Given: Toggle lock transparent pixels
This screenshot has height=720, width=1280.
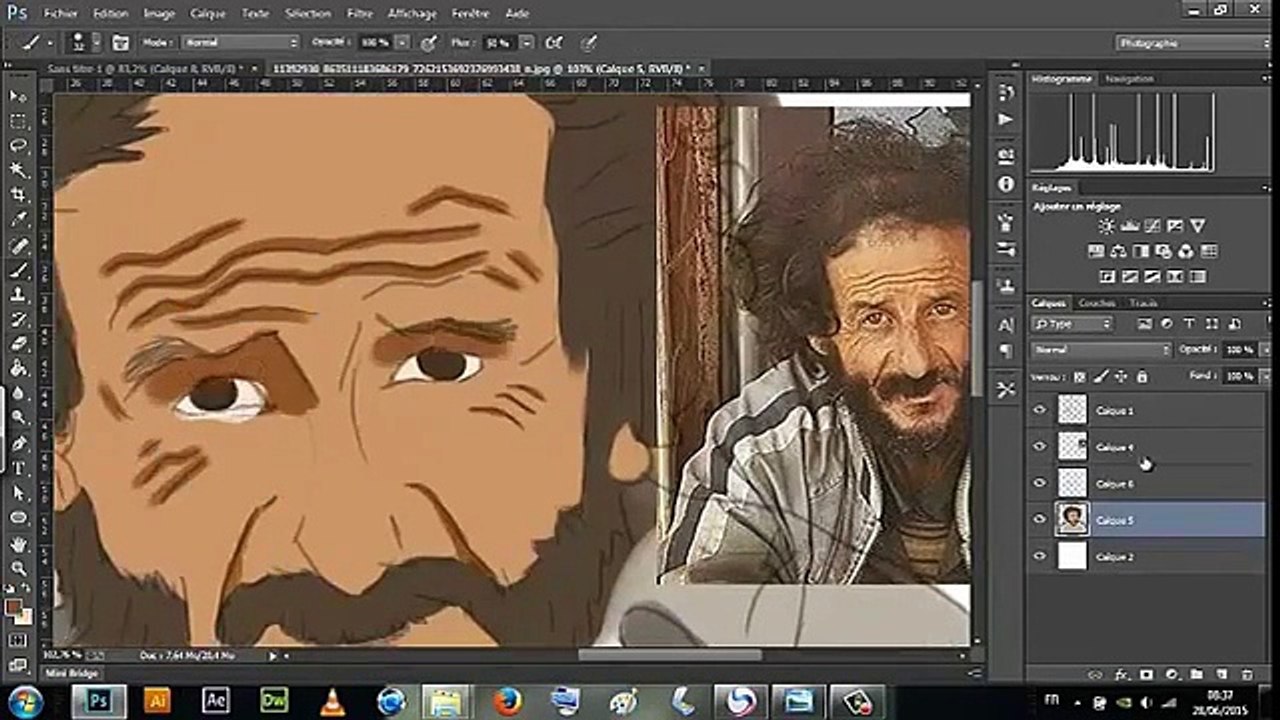Looking at the screenshot, I should coord(1079,377).
